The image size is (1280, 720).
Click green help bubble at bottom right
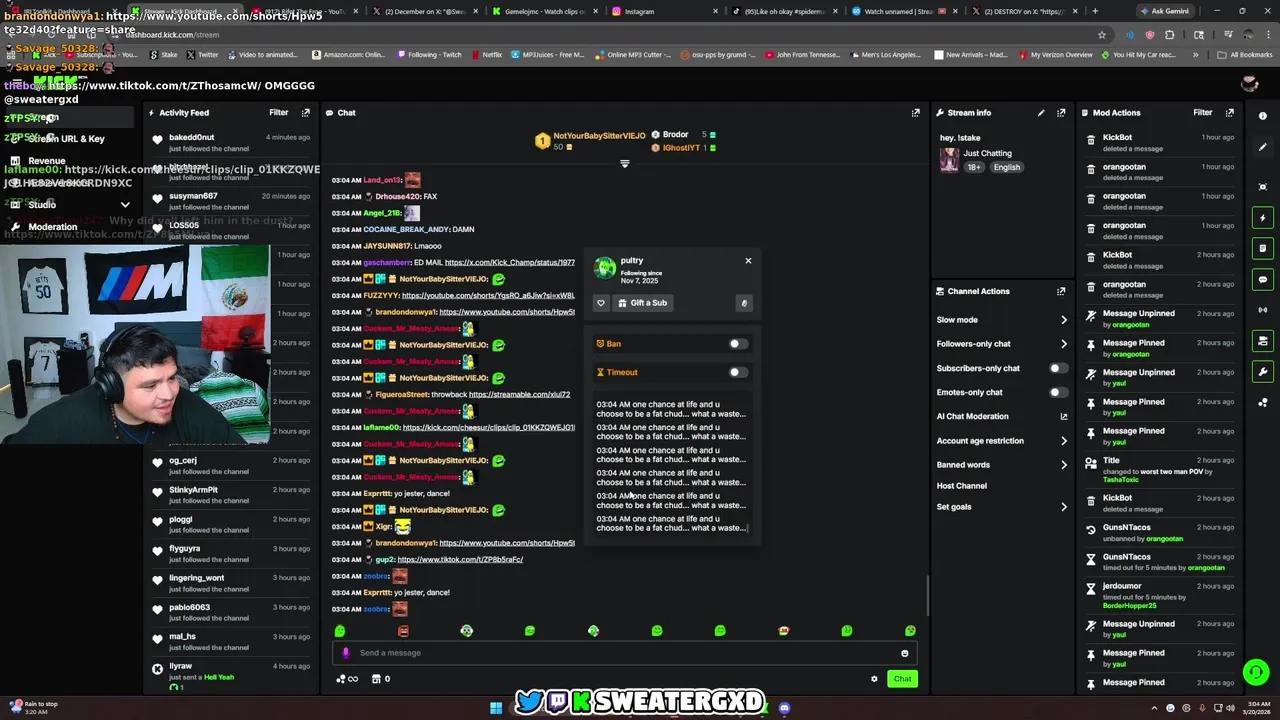tap(1255, 672)
